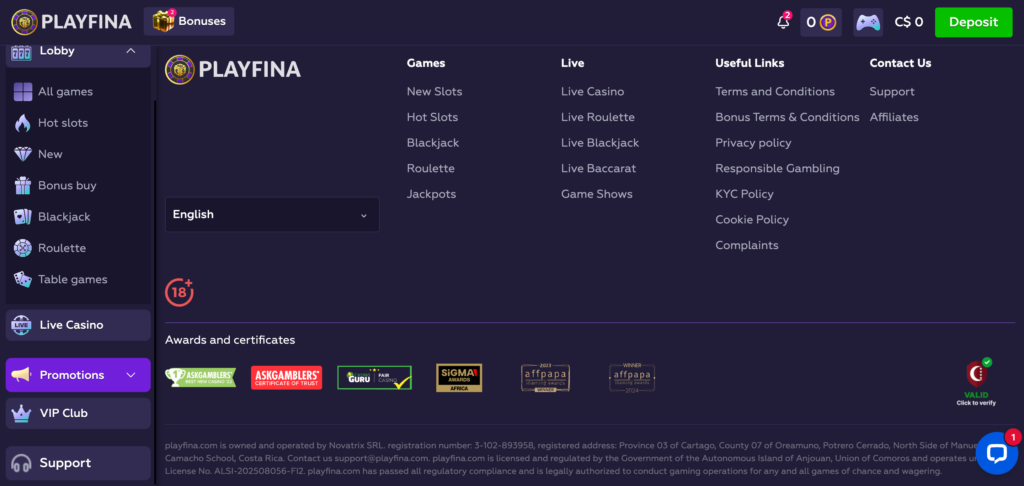Click the Promotions megaphone icon

(22, 375)
